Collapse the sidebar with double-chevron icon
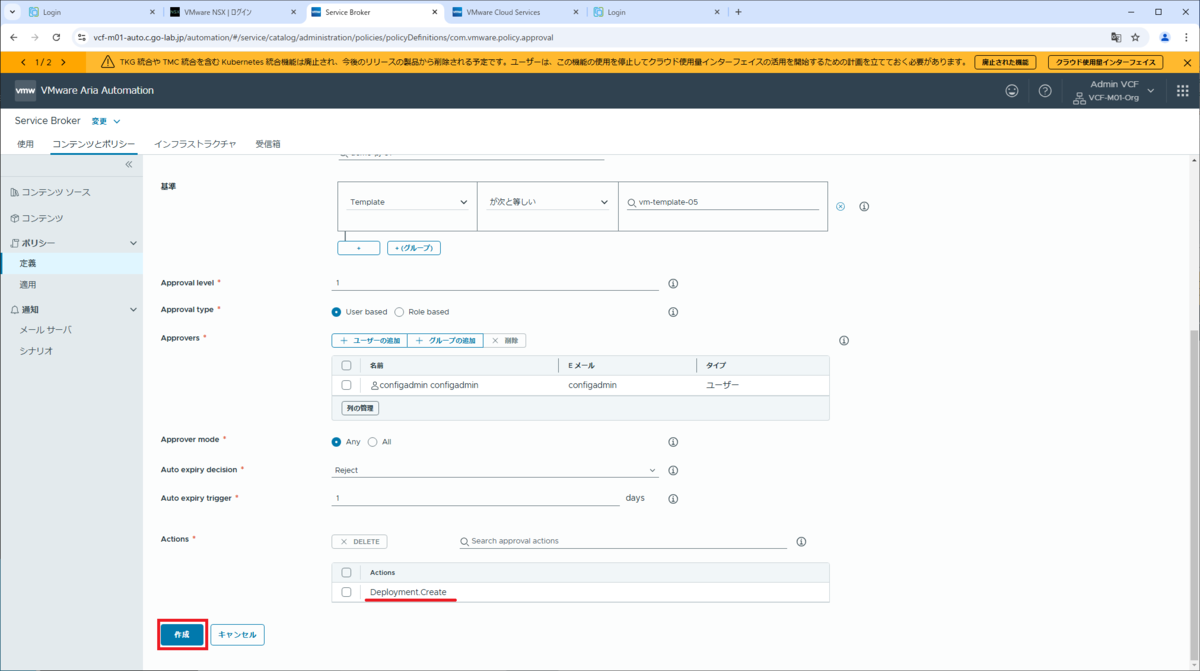Viewport: 1200px width, 671px height. click(129, 164)
